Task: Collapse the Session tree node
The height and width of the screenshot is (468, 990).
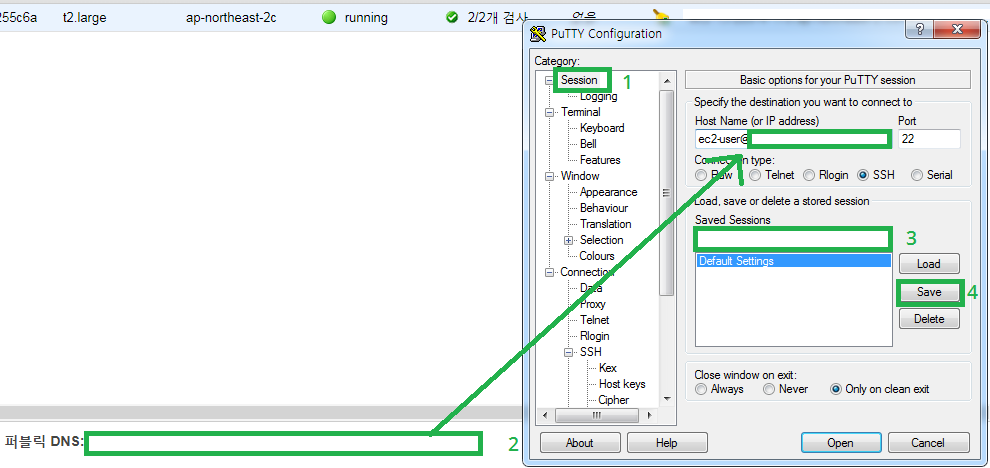Action: click(548, 80)
